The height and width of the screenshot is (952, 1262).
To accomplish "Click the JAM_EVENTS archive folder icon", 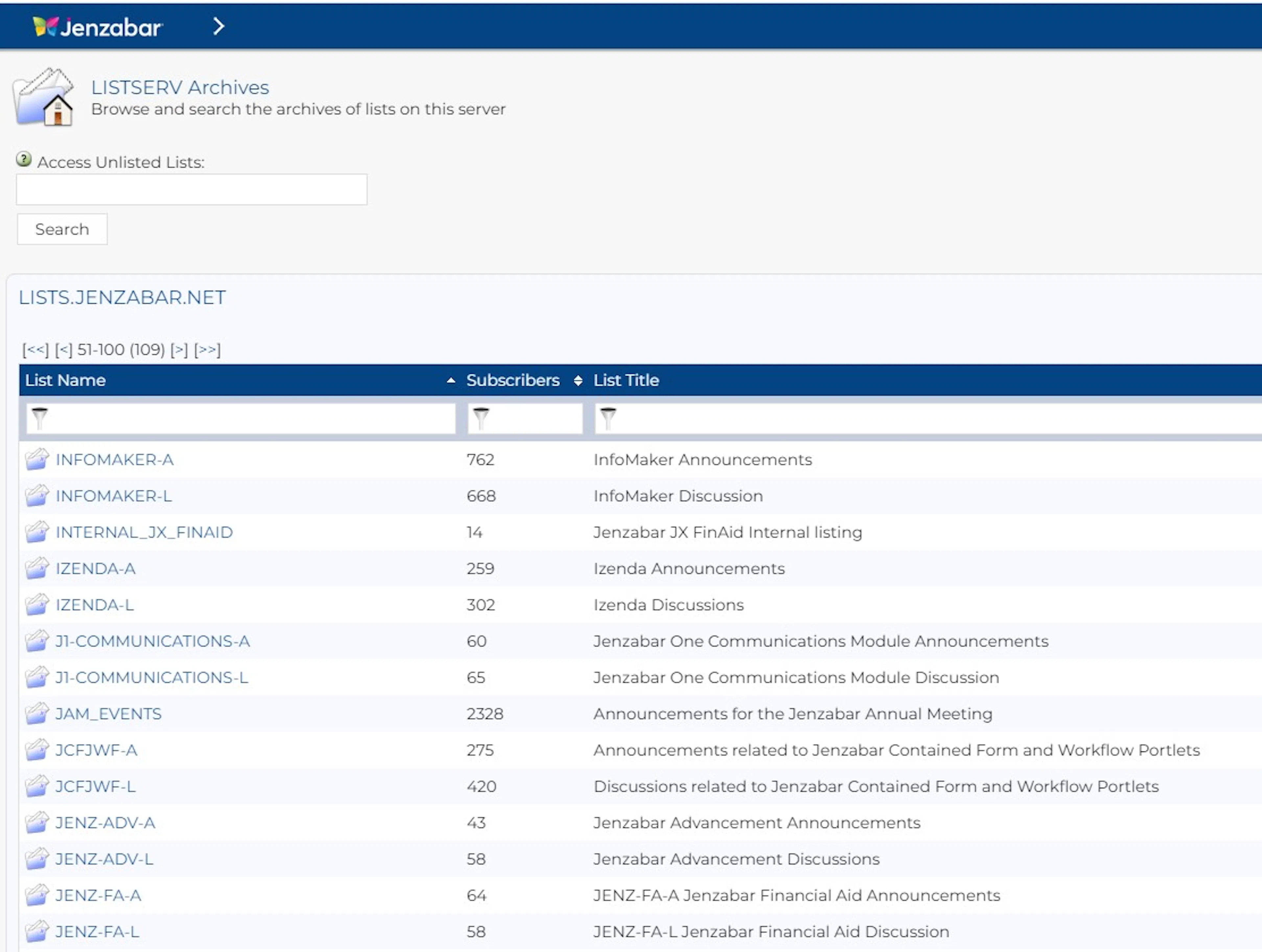I will point(37,713).
